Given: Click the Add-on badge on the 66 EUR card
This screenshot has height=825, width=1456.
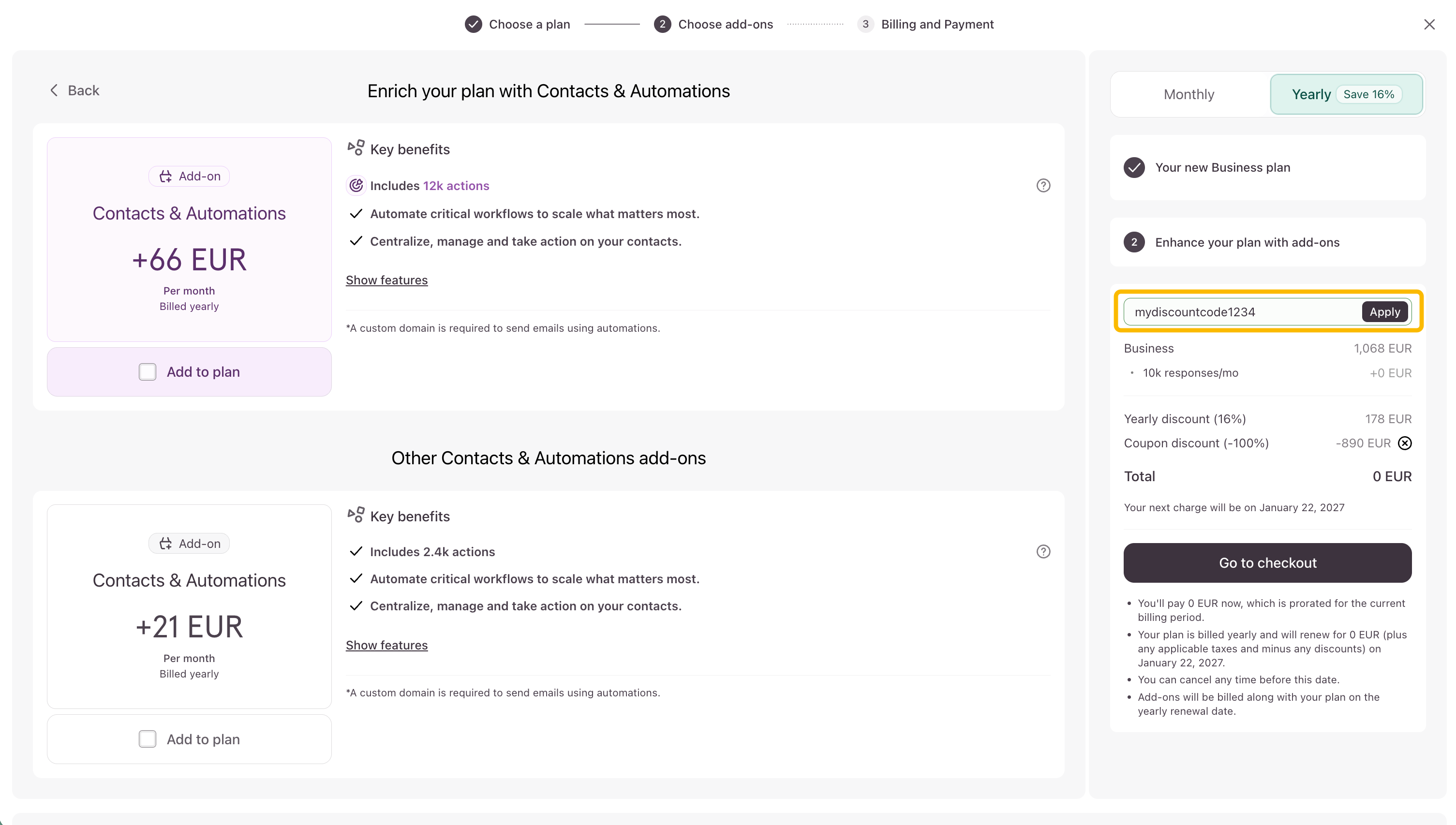Looking at the screenshot, I should click(189, 176).
